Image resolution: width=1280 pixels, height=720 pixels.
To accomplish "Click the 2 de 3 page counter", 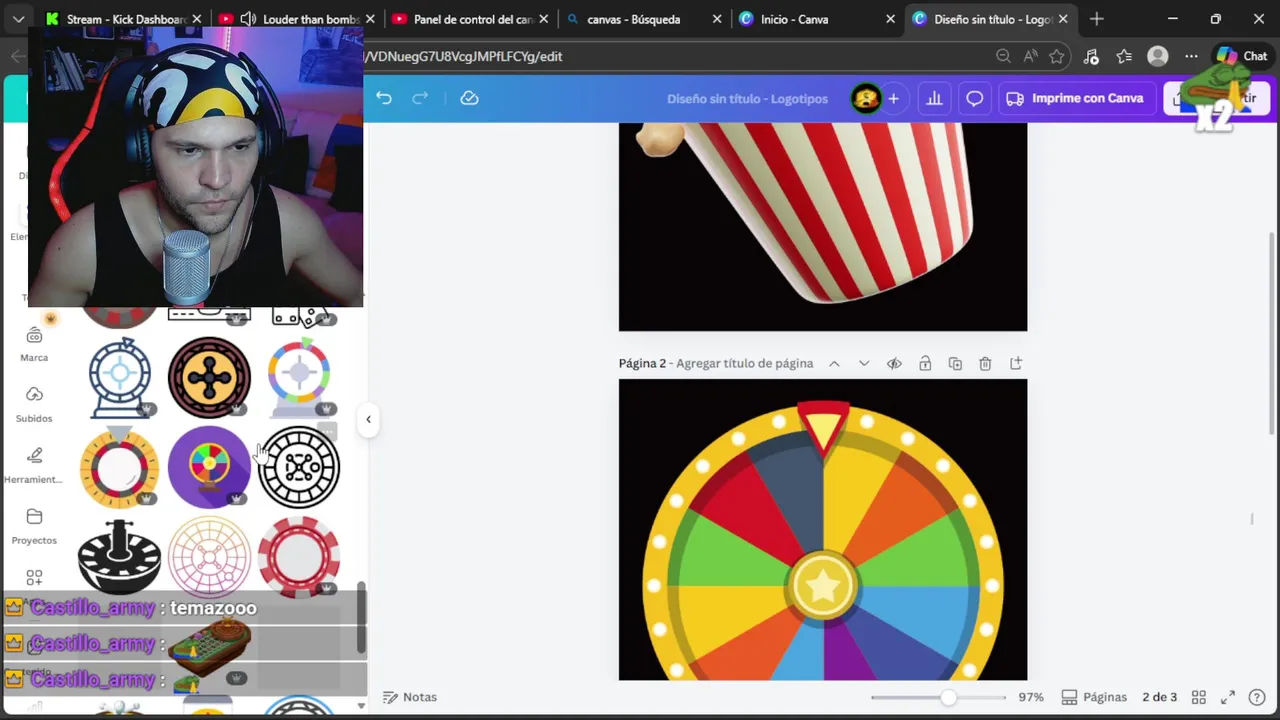I will point(1159,697).
